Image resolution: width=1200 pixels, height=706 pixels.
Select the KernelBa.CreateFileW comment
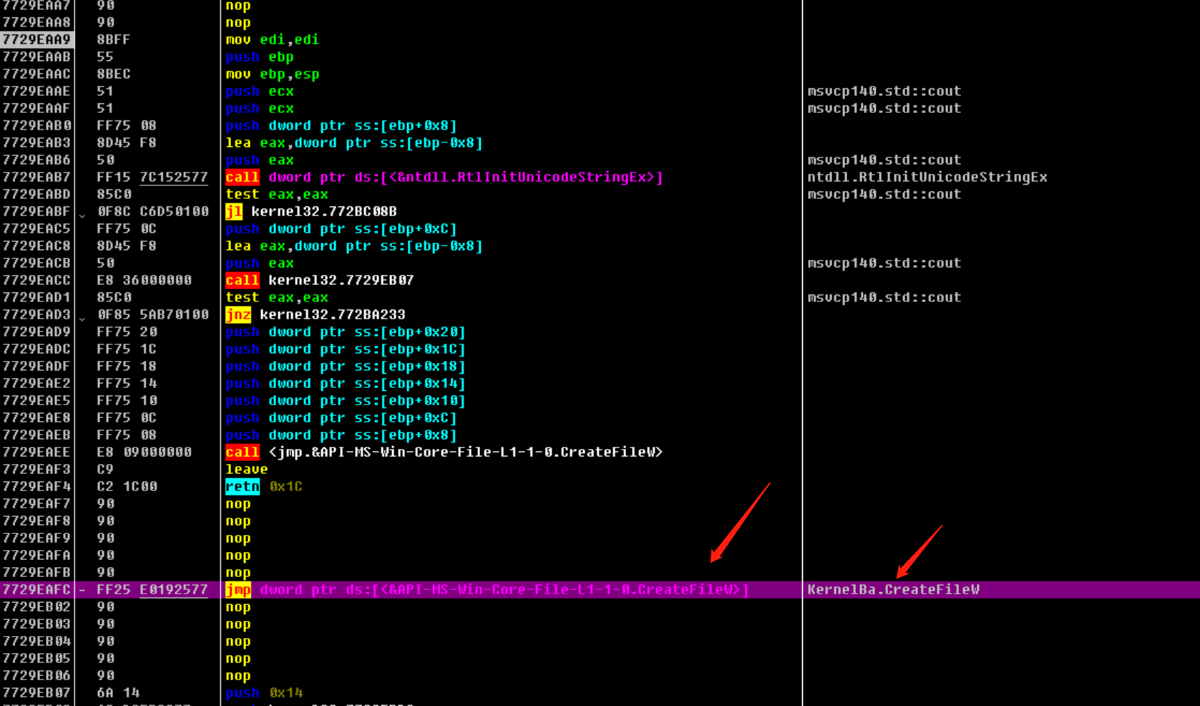[x=892, y=590]
